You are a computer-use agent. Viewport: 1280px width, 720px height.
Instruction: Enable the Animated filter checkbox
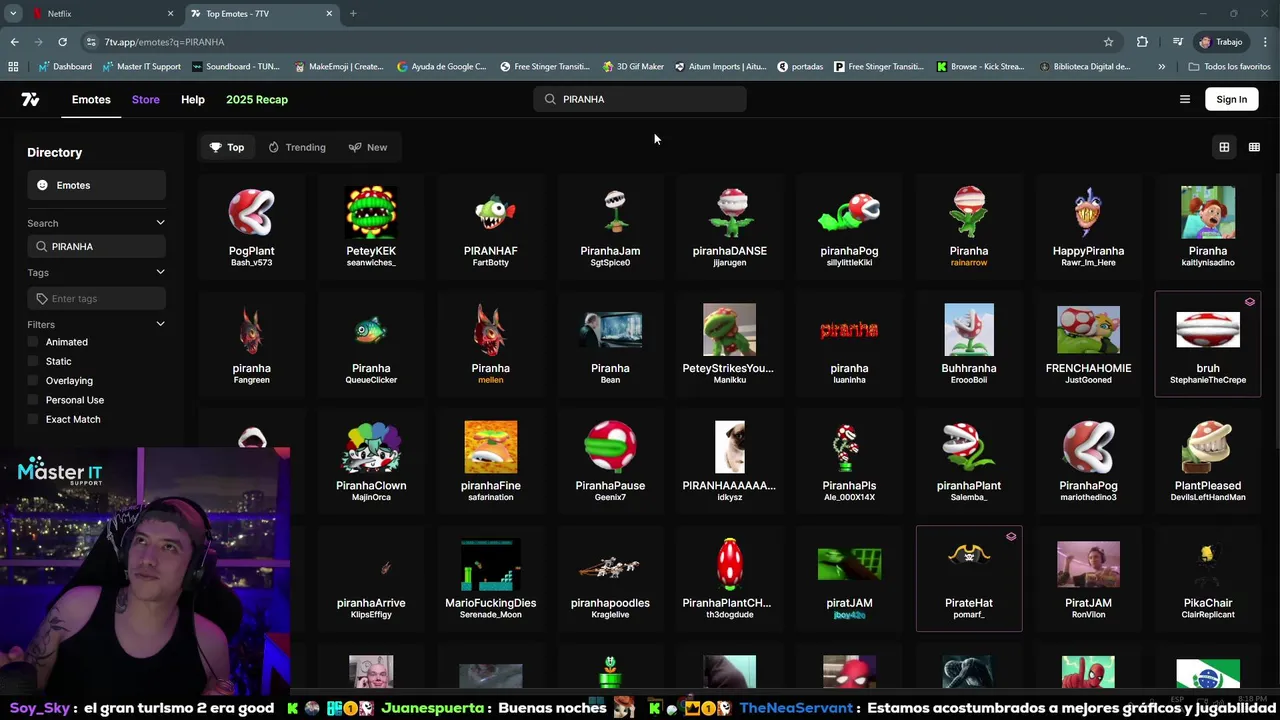coord(33,342)
